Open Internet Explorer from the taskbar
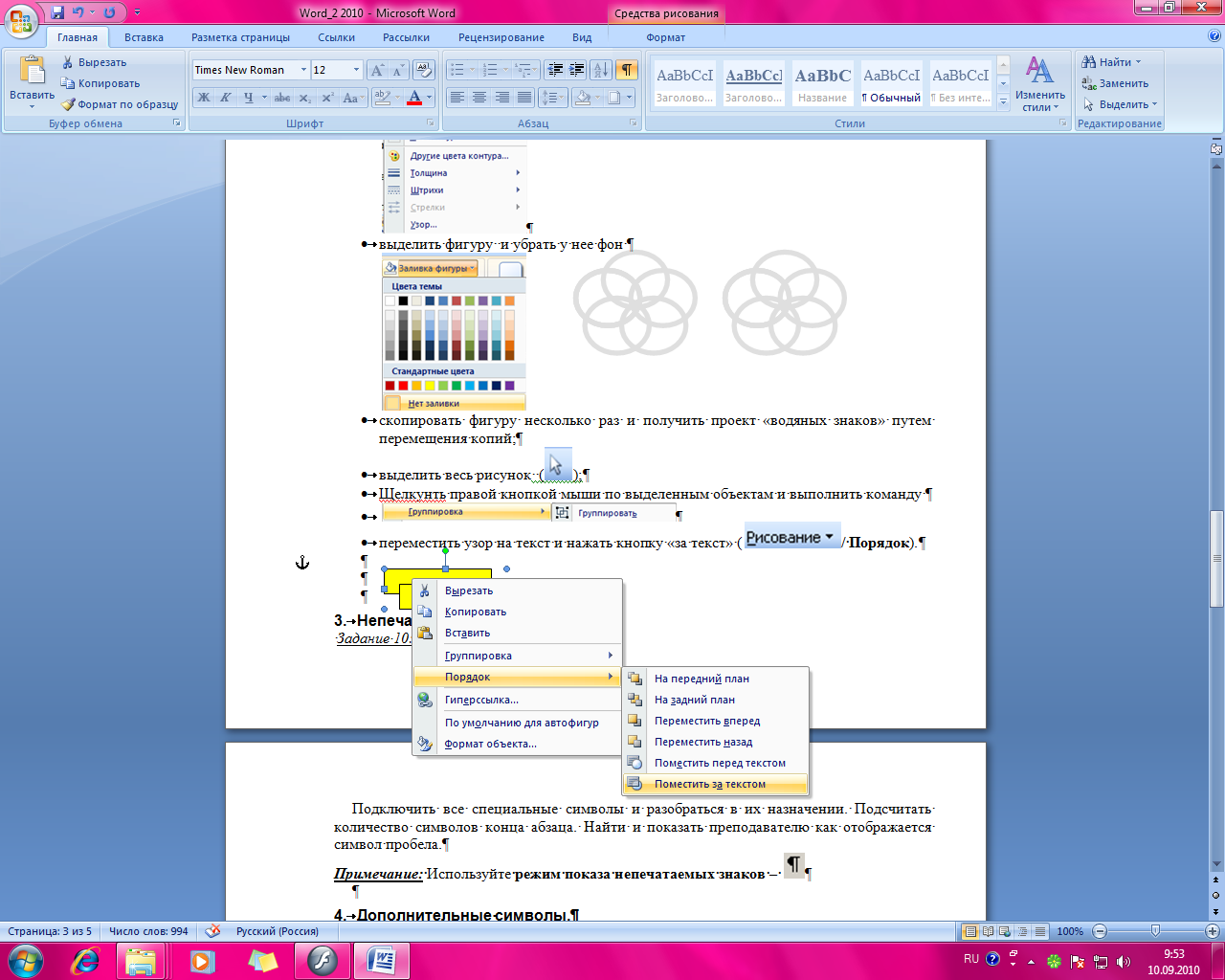The image size is (1225, 980). 86,960
